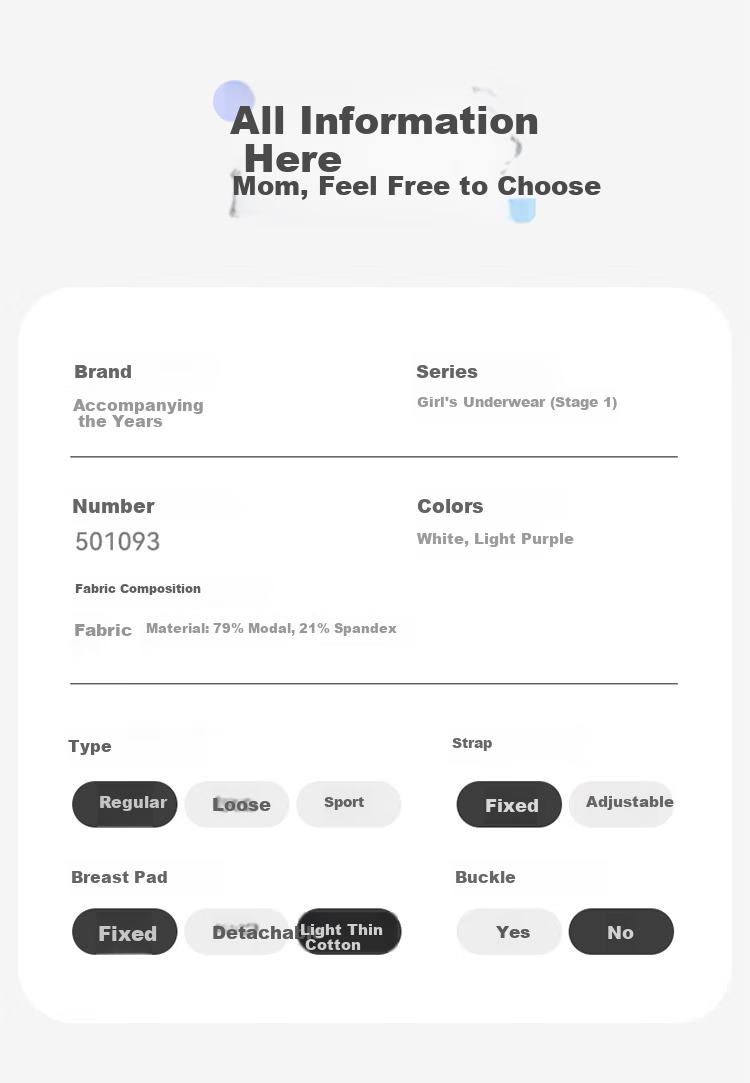Choose the Adjustable strap option

coord(621,804)
